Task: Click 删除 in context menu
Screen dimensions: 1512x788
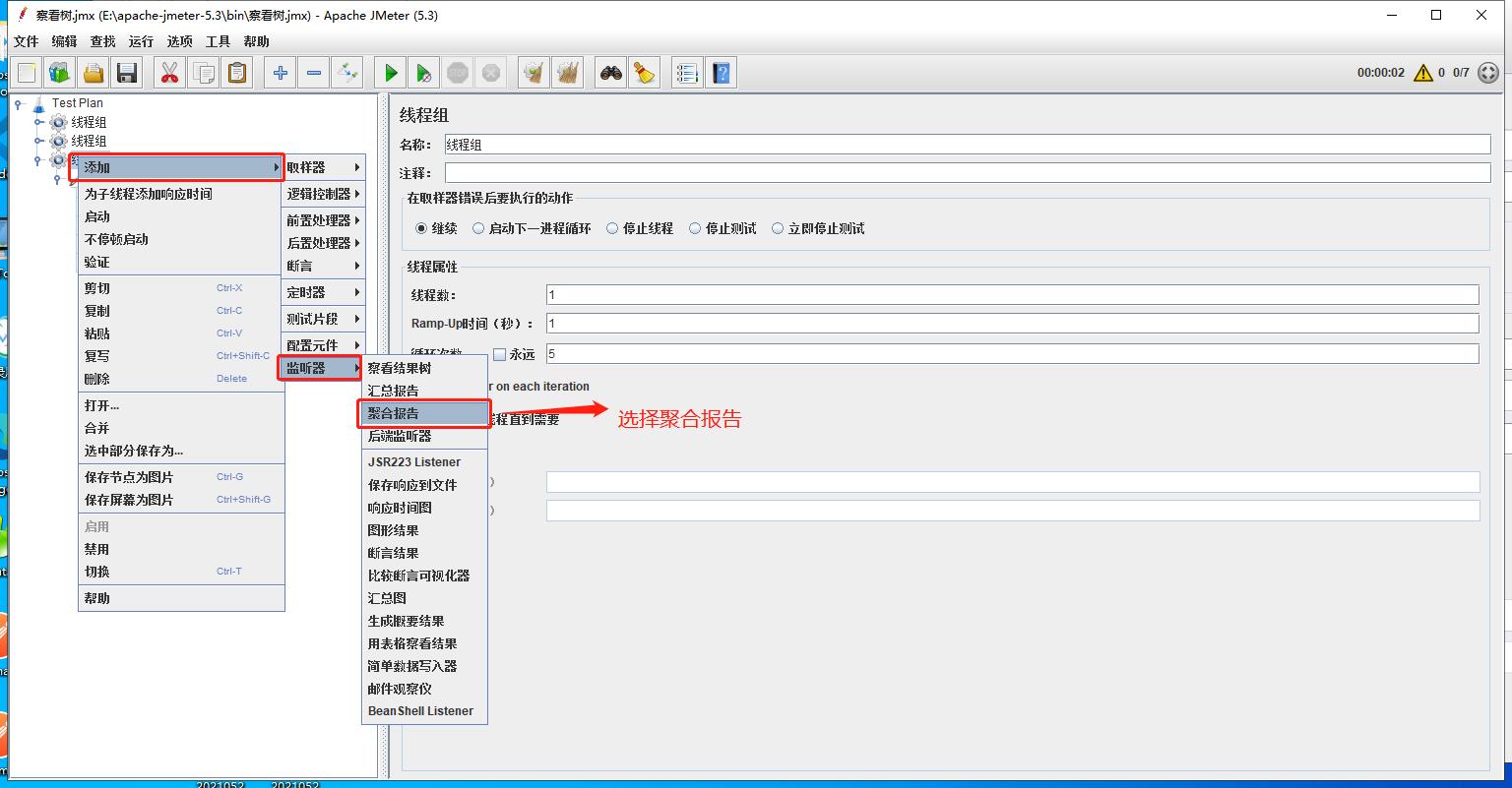Action: [181, 379]
